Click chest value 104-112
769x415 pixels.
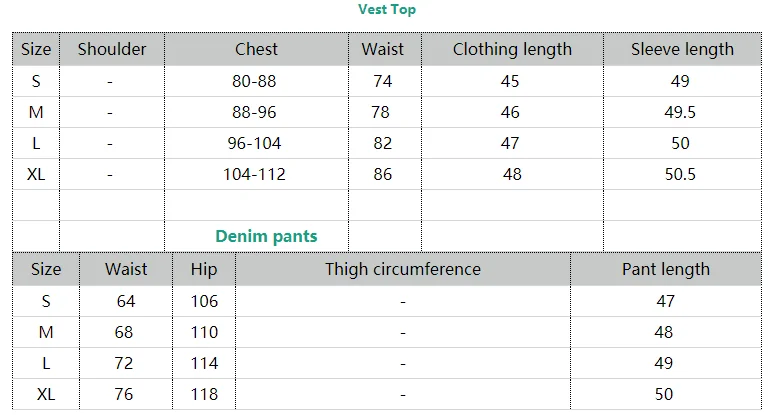(254, 174)
